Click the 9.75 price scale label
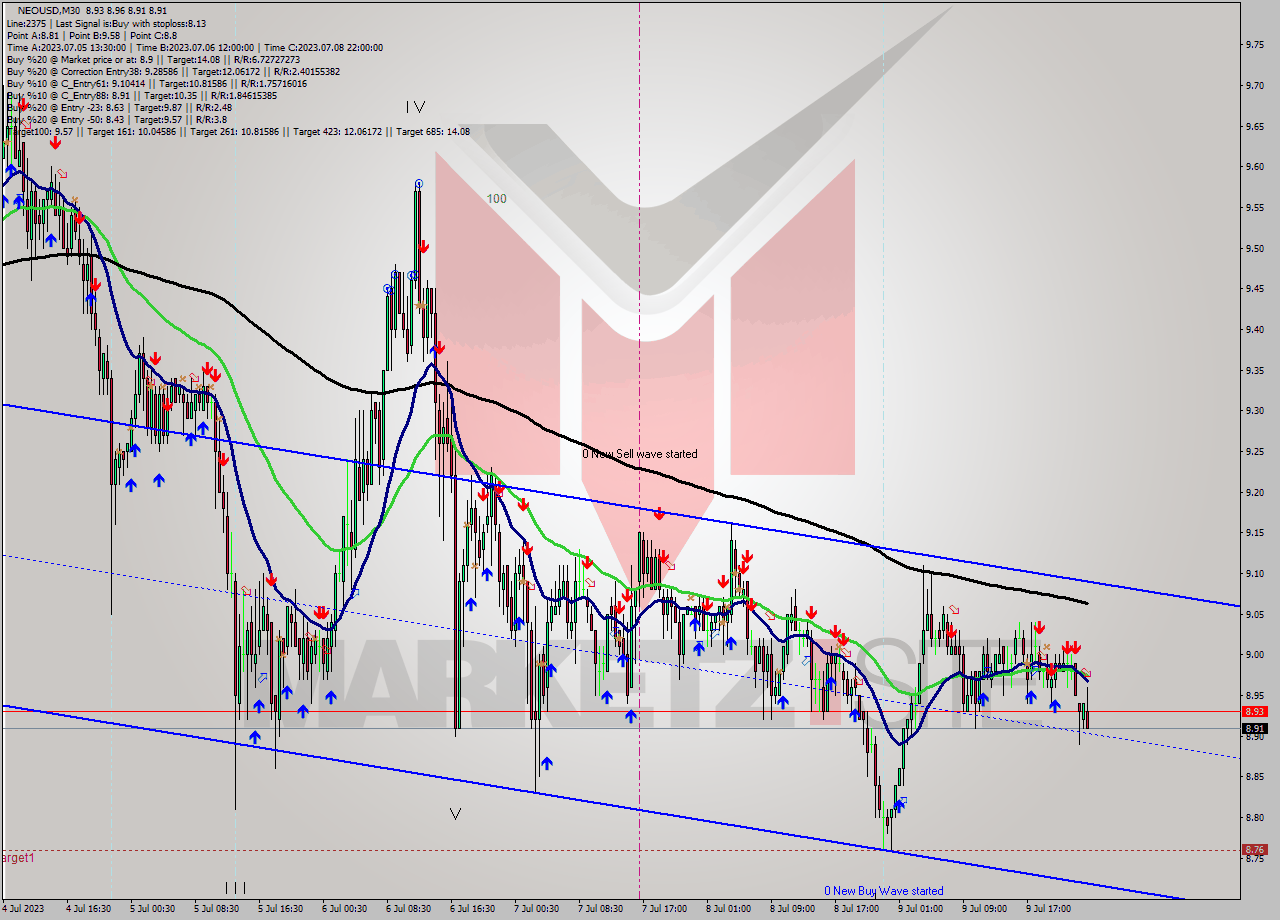The height and width of the screenshot is (920, 1280). [1256, 44]
